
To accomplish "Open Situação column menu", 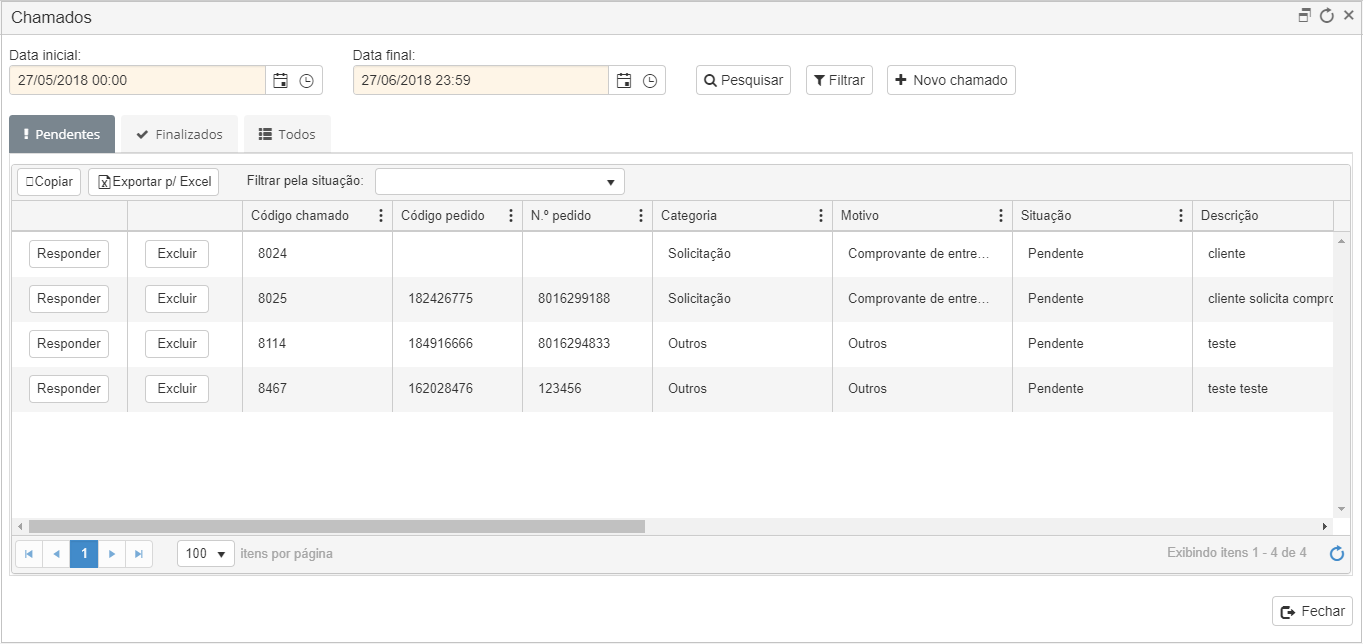I will [1180, 216].
